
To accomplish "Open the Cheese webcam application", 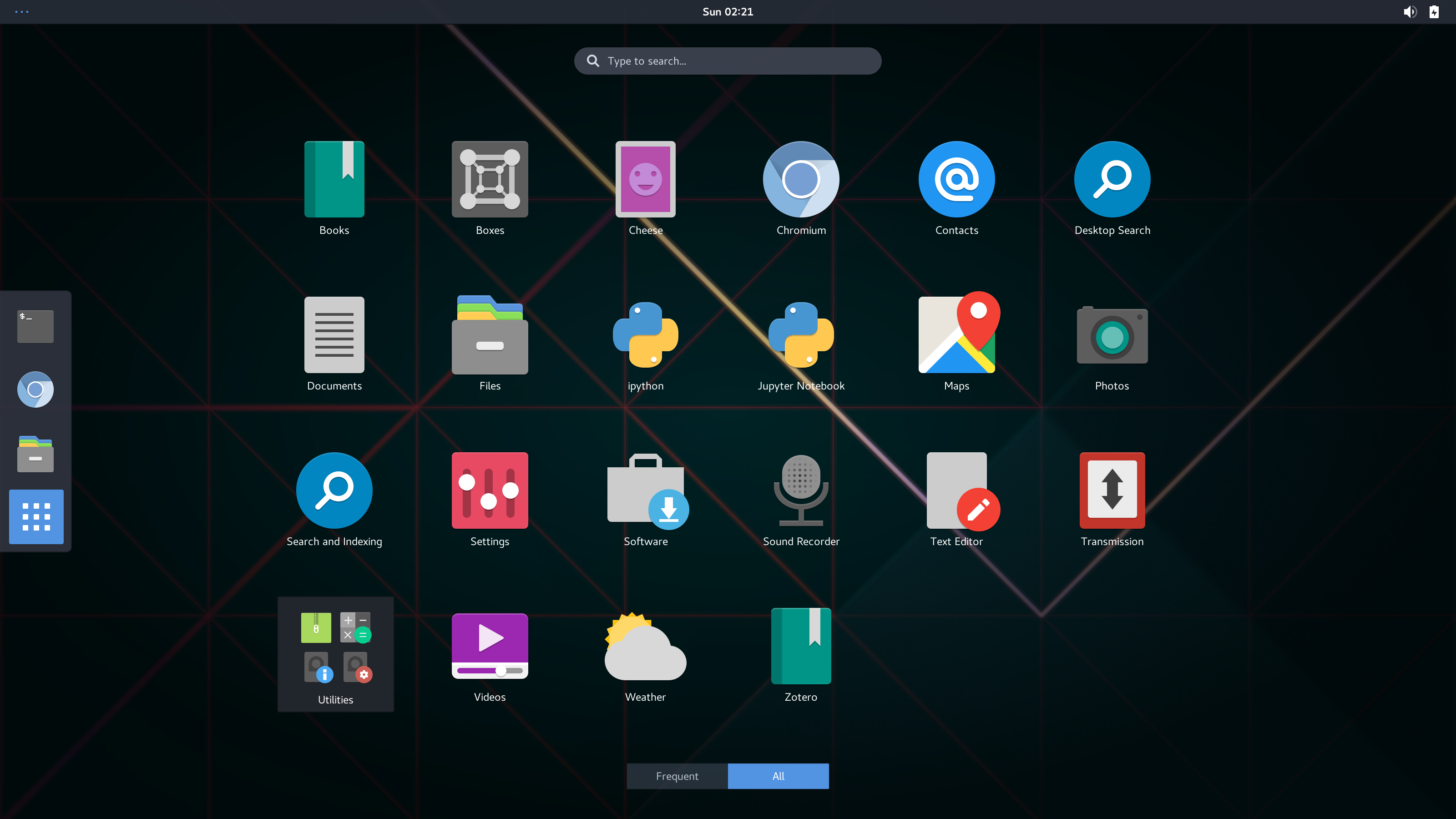I will 645,180.
